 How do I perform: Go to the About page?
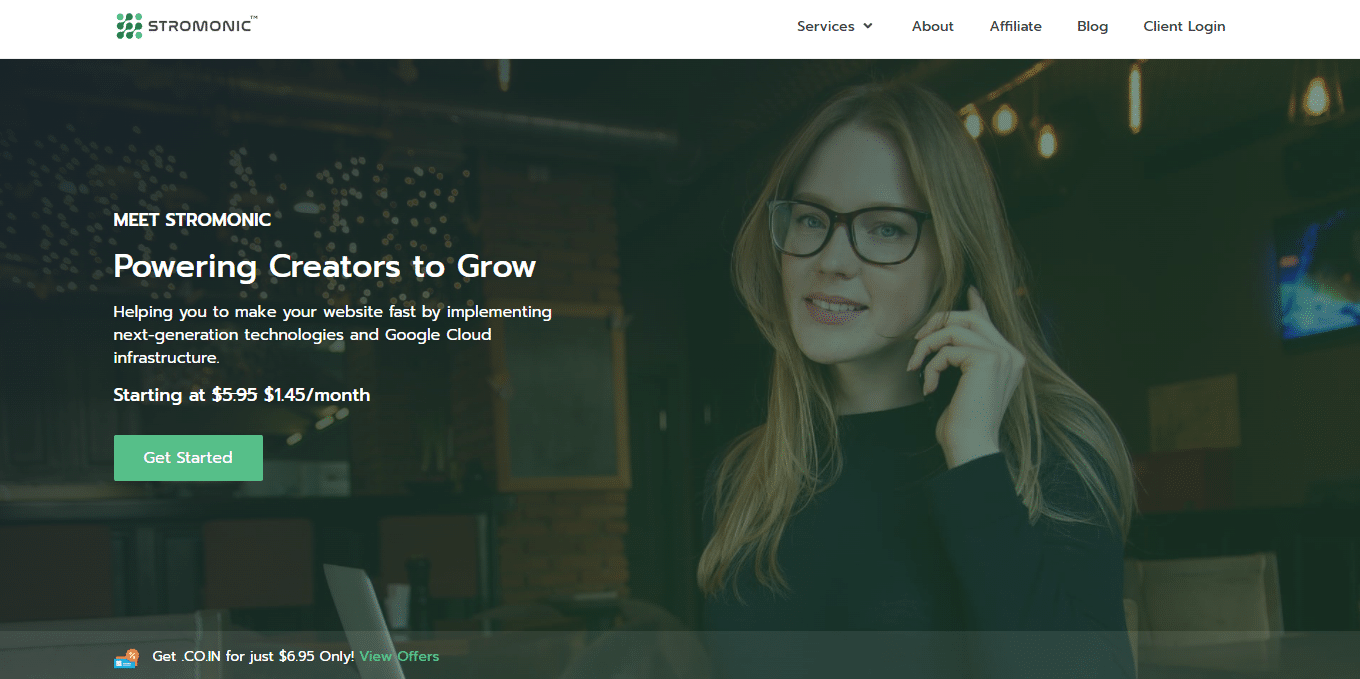(x=932, y=26)
